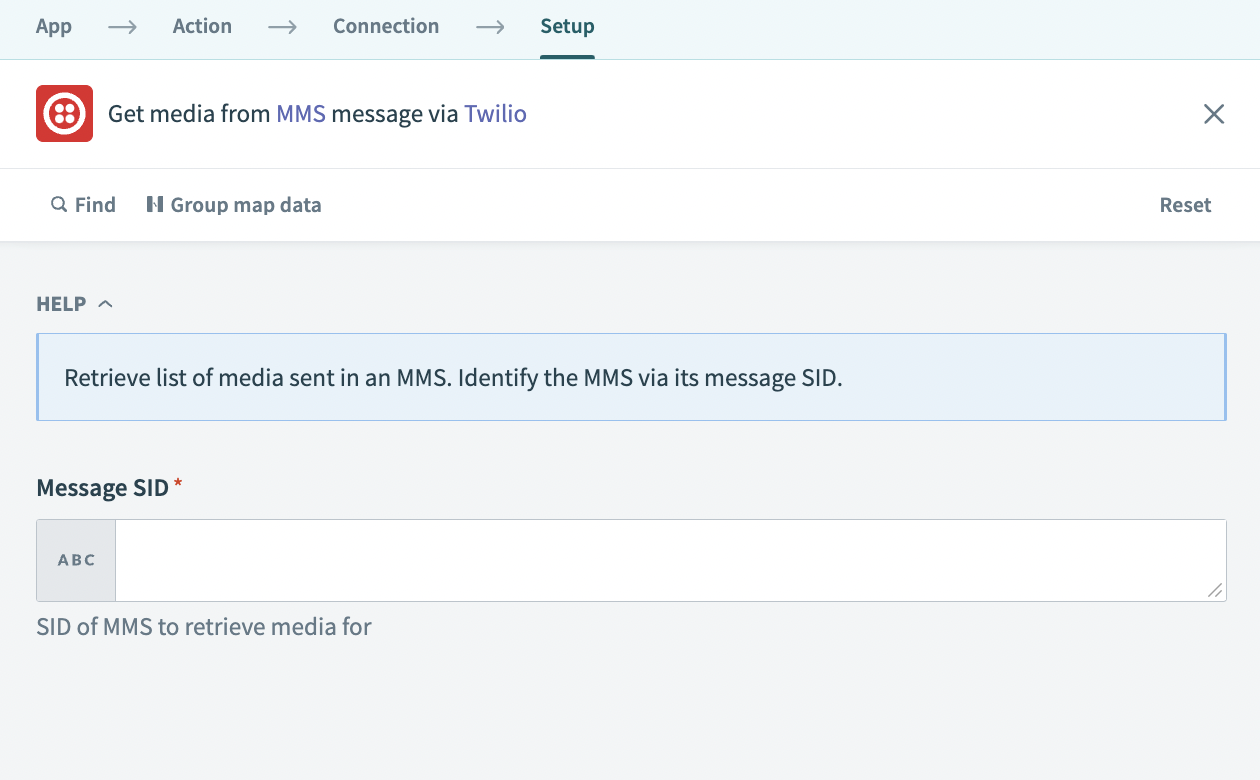Click the hint text below Message SID
1260x780 pixels.
tap(204, 628)
